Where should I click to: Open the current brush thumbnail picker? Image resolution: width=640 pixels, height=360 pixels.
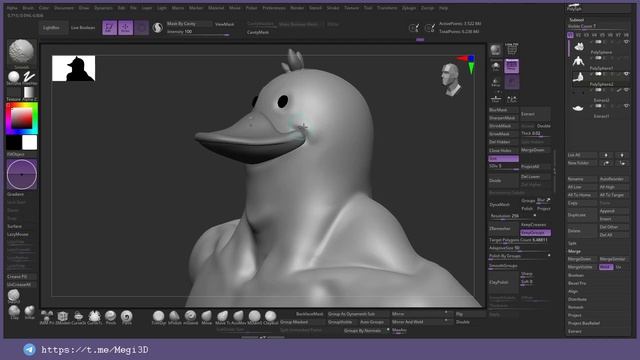click(x=21, y=53)
